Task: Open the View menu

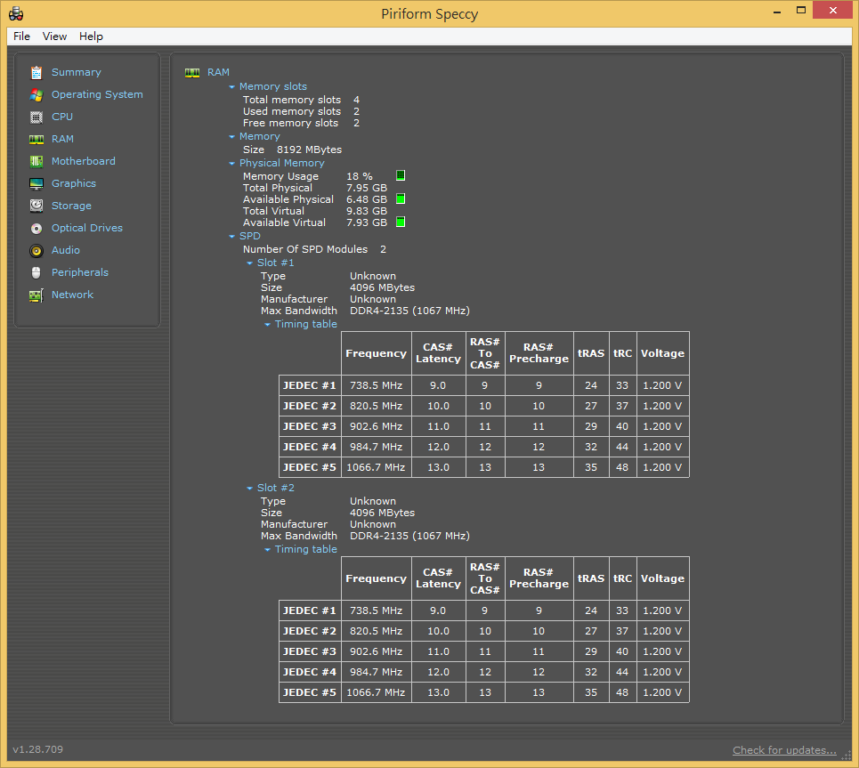Action: click(55, 36)
